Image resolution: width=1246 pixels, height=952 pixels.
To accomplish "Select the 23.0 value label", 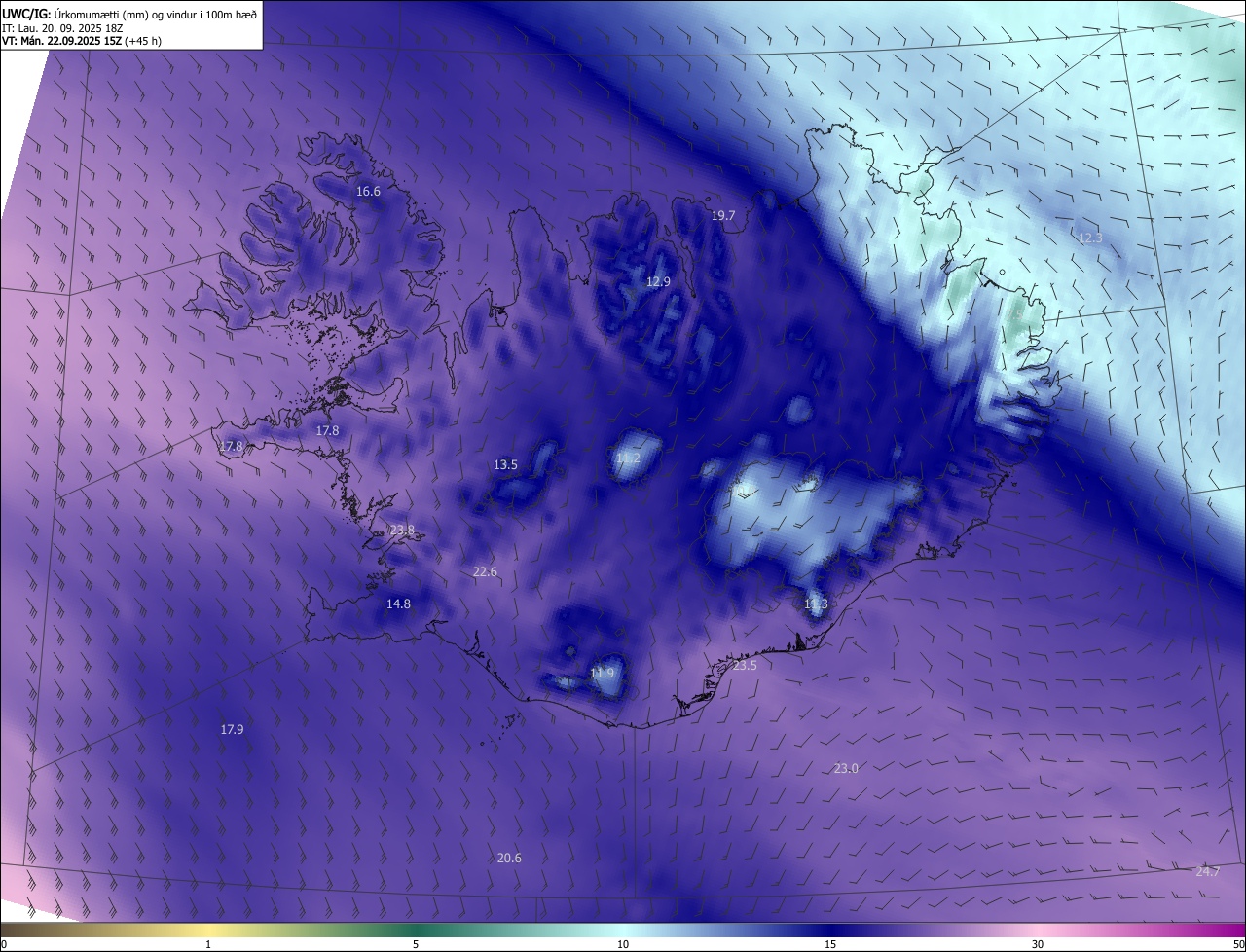I will [846, 769].
